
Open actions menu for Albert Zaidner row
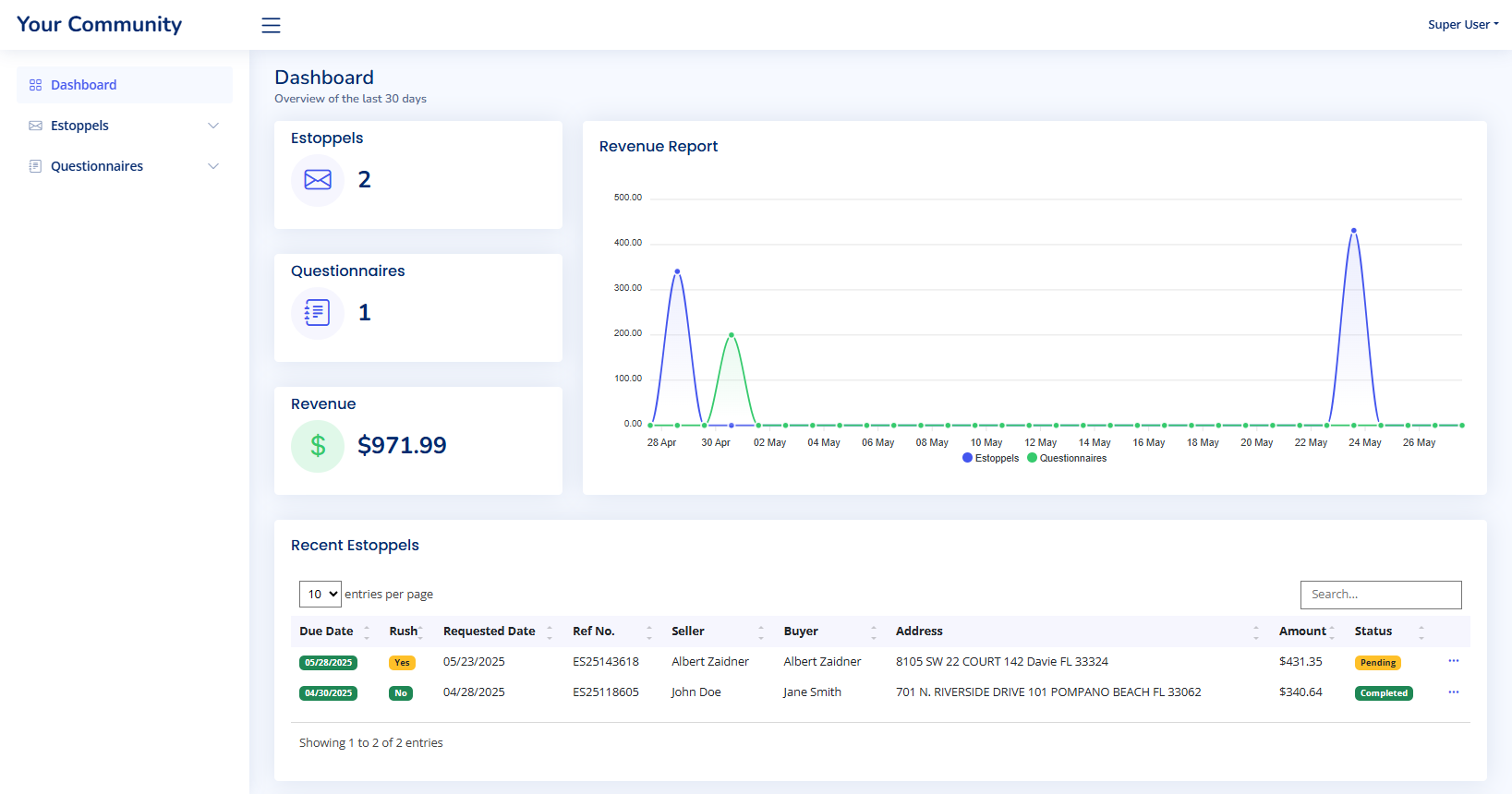pos(1453,661)
